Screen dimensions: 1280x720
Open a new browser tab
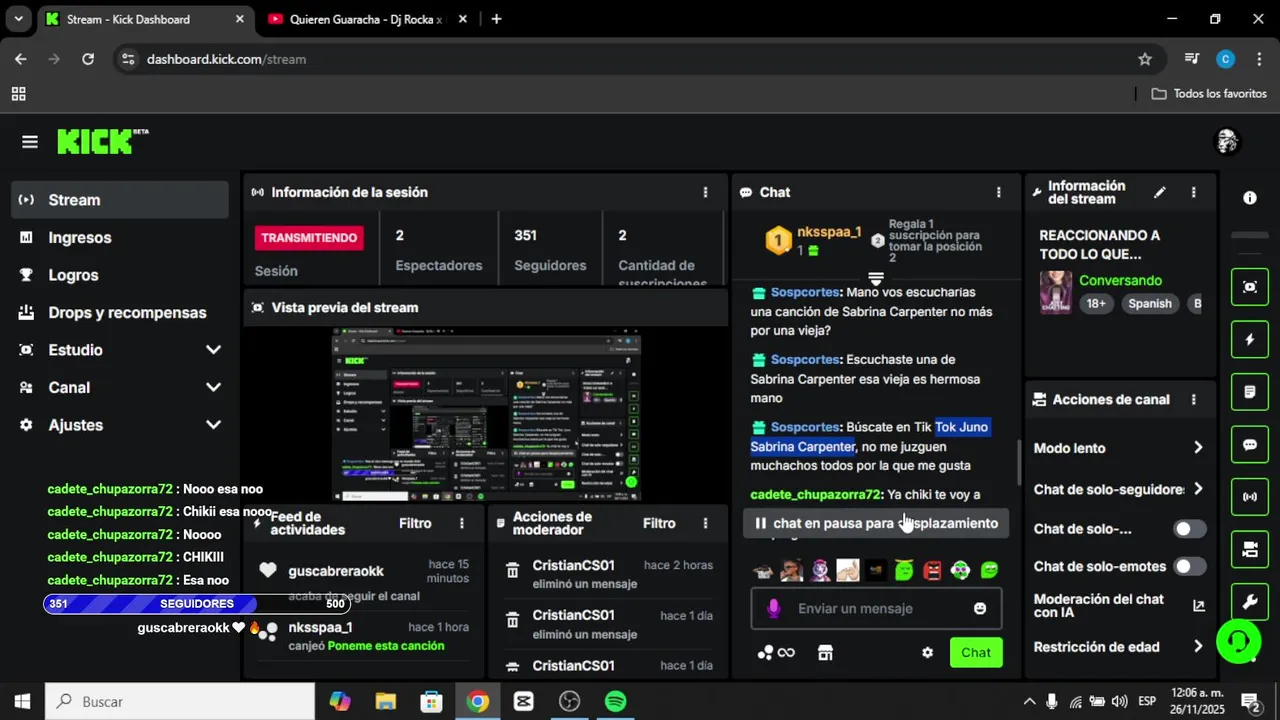point(496,19)
